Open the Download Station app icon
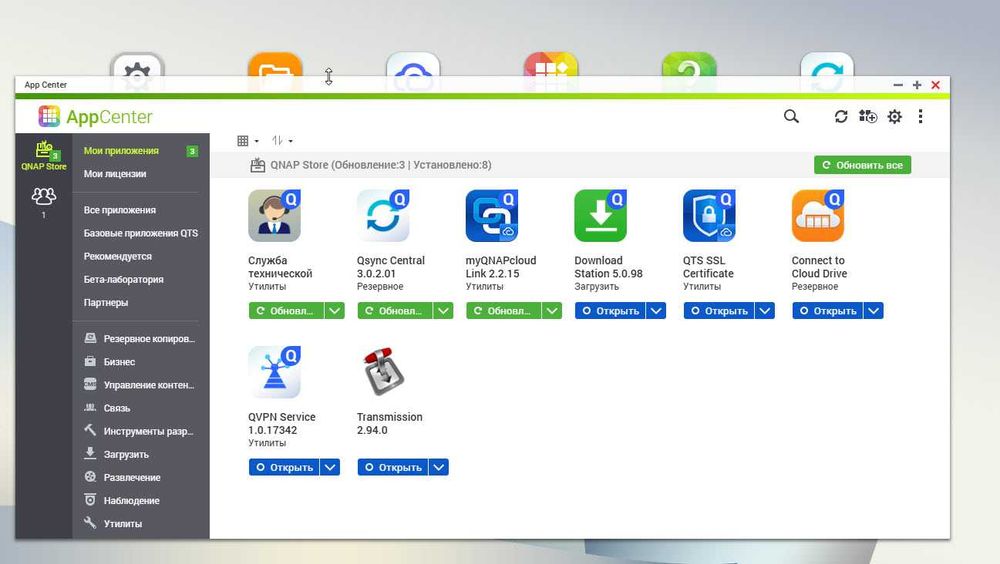This screenshot has width=1000, height=564. pyautogui.click(x=600, y=216)
